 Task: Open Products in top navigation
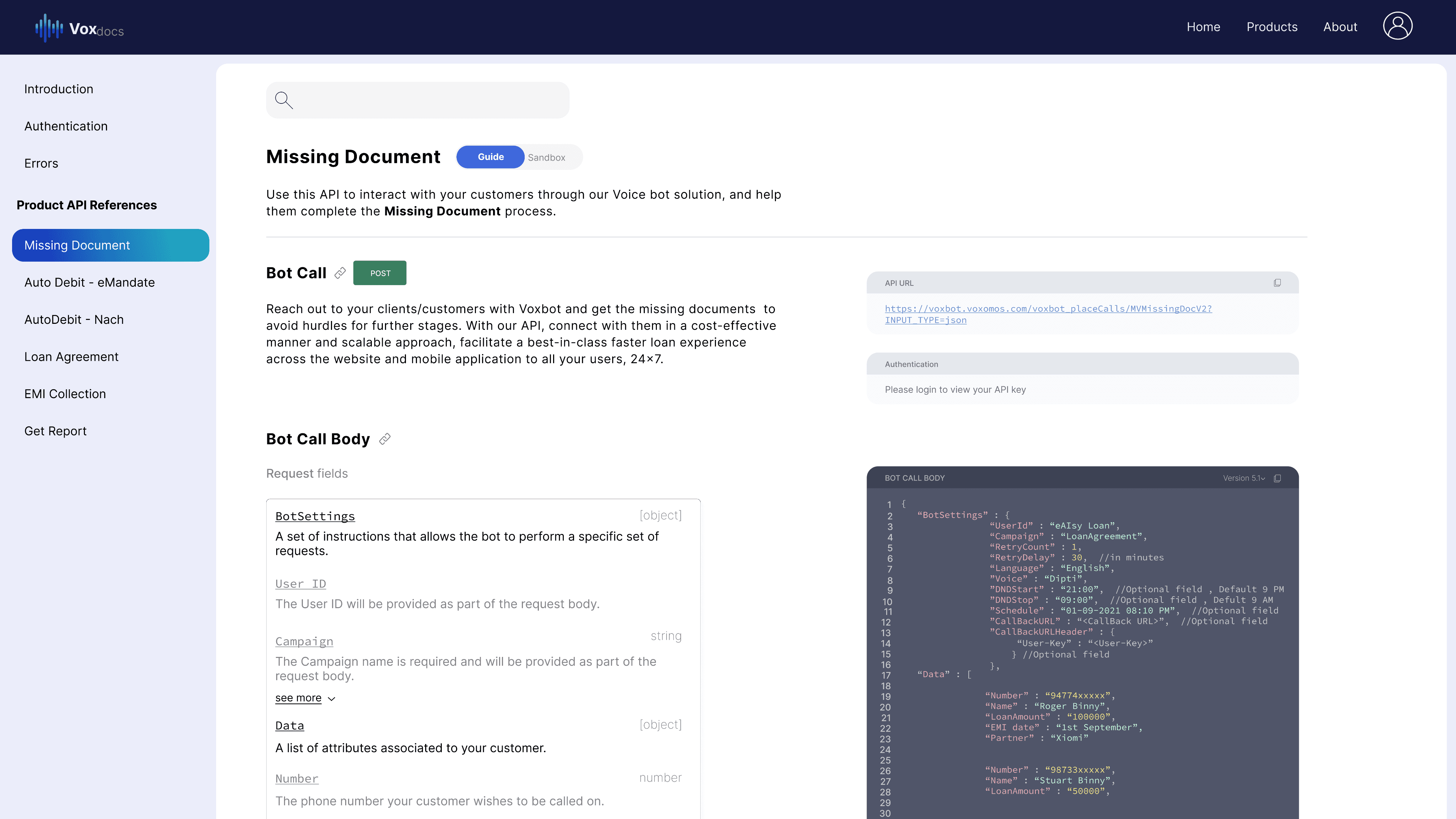(1272, 27)
